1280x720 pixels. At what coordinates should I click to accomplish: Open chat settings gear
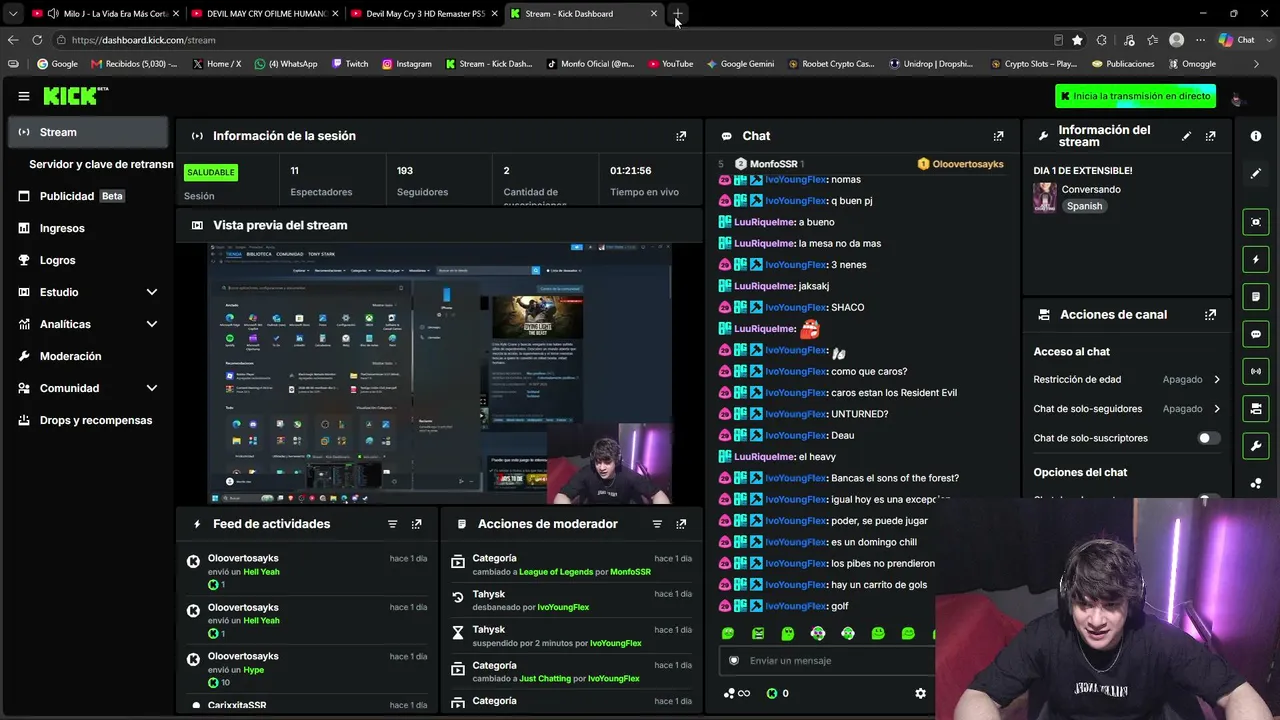point(920,693)
